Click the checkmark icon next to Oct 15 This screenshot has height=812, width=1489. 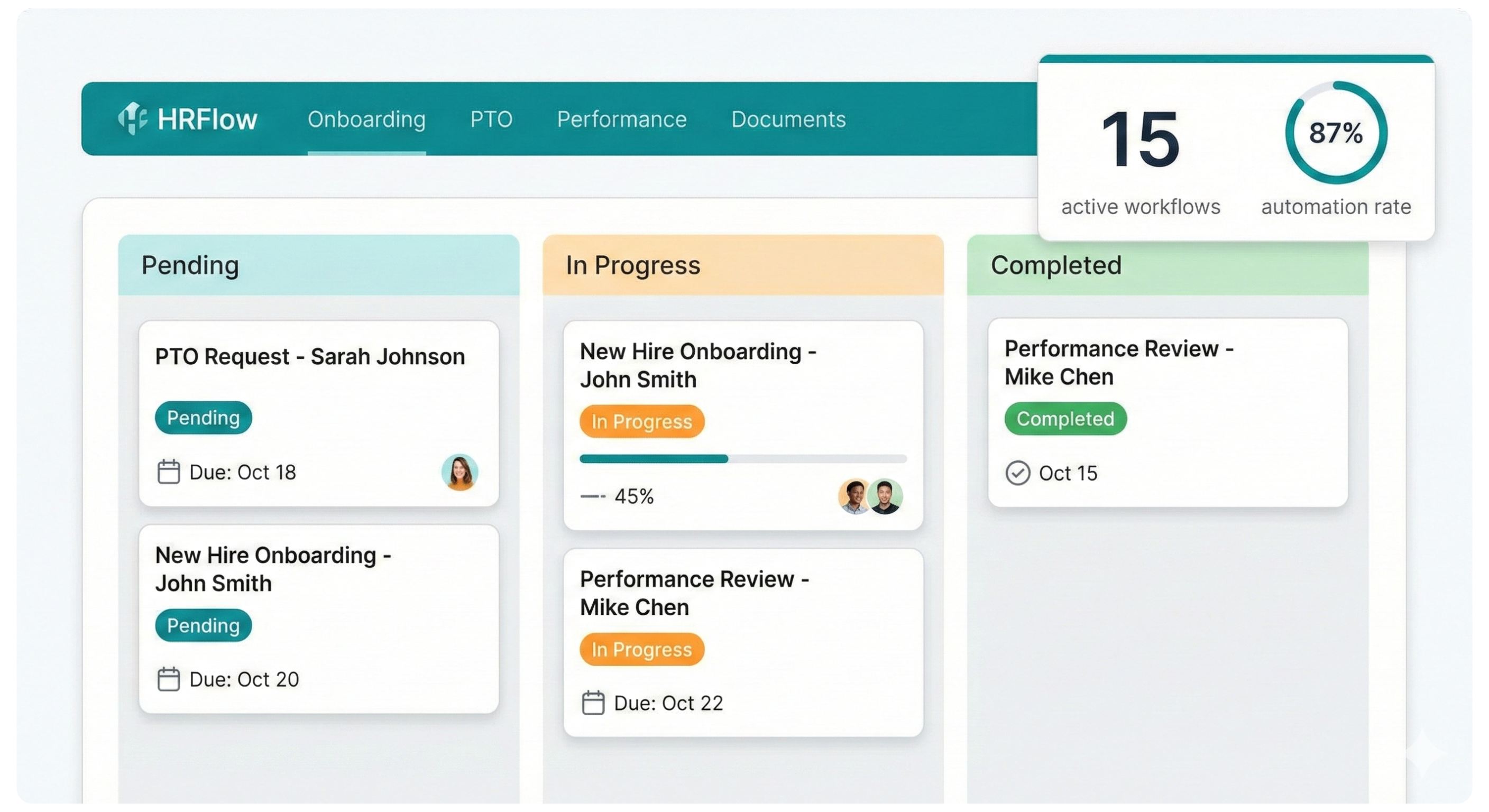coord(1019,473)
